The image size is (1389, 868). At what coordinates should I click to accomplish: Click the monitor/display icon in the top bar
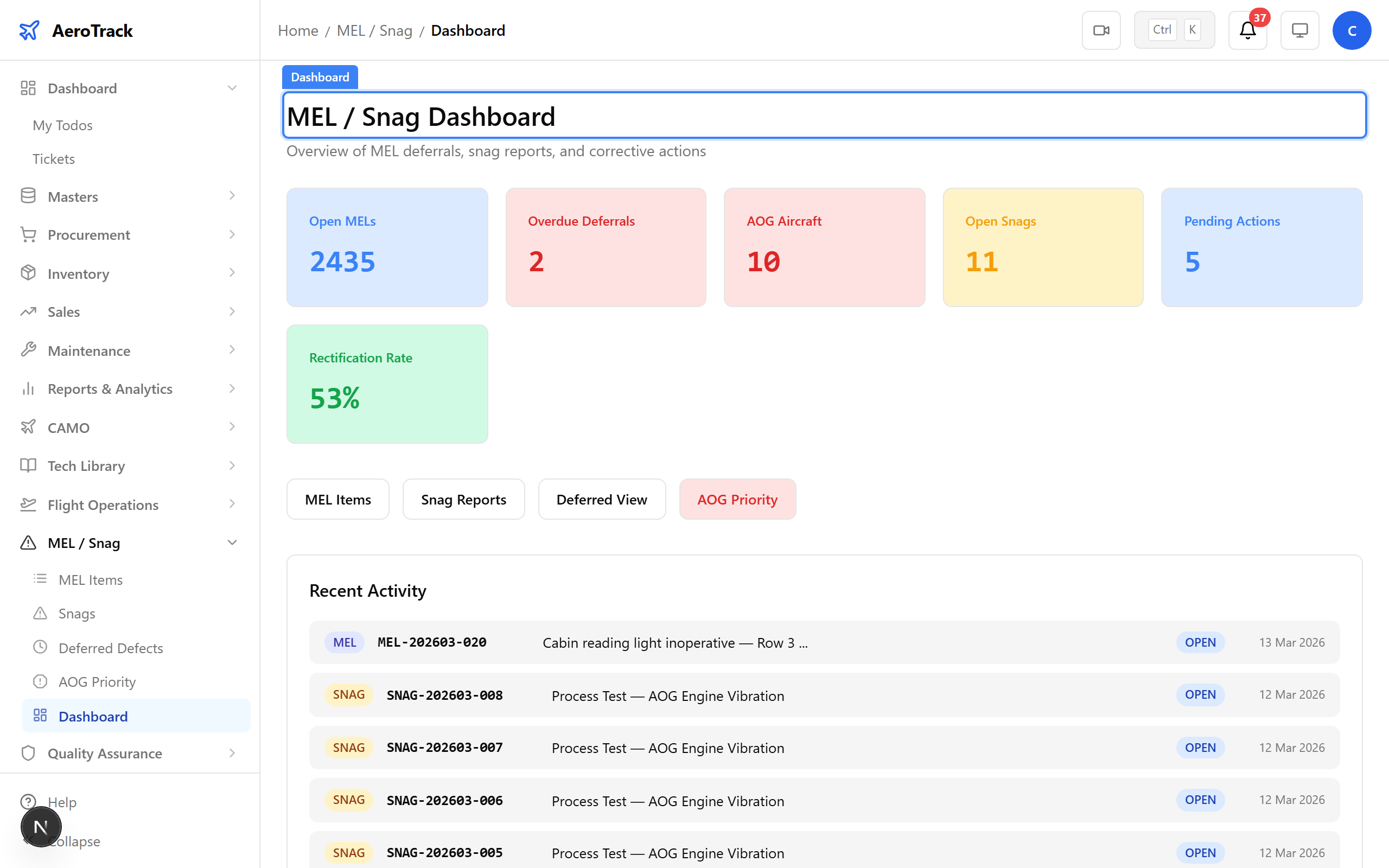tap(1299, 30)
